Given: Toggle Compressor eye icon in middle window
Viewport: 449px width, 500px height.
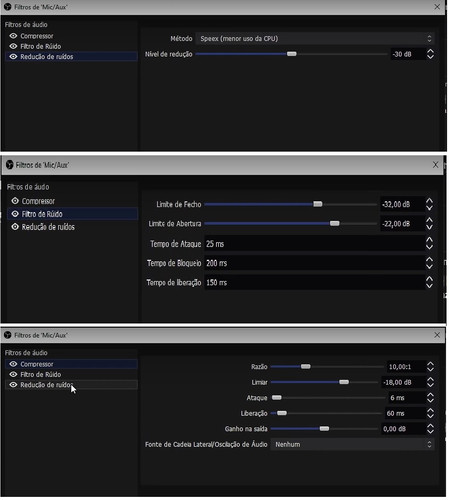Looking at the screenshot, I should (x=15, y=201).
